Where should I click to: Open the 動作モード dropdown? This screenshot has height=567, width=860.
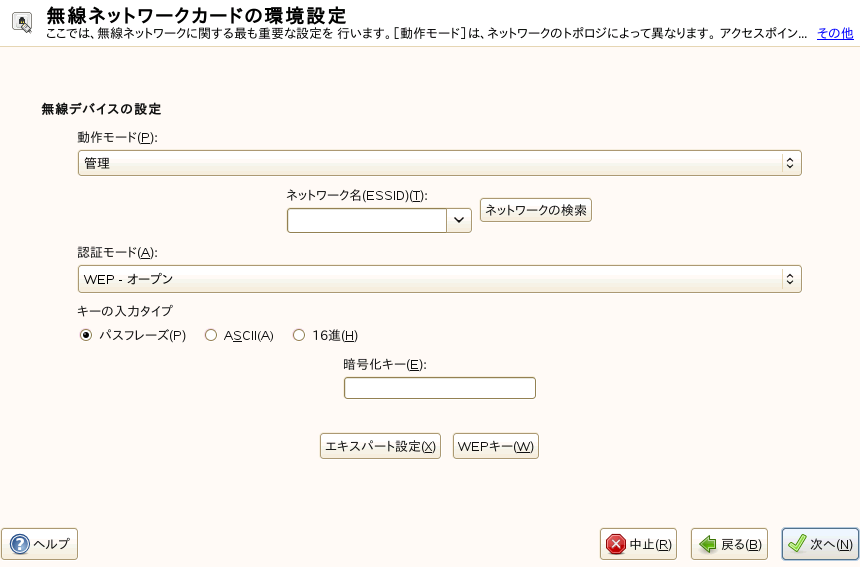(439, 163)
